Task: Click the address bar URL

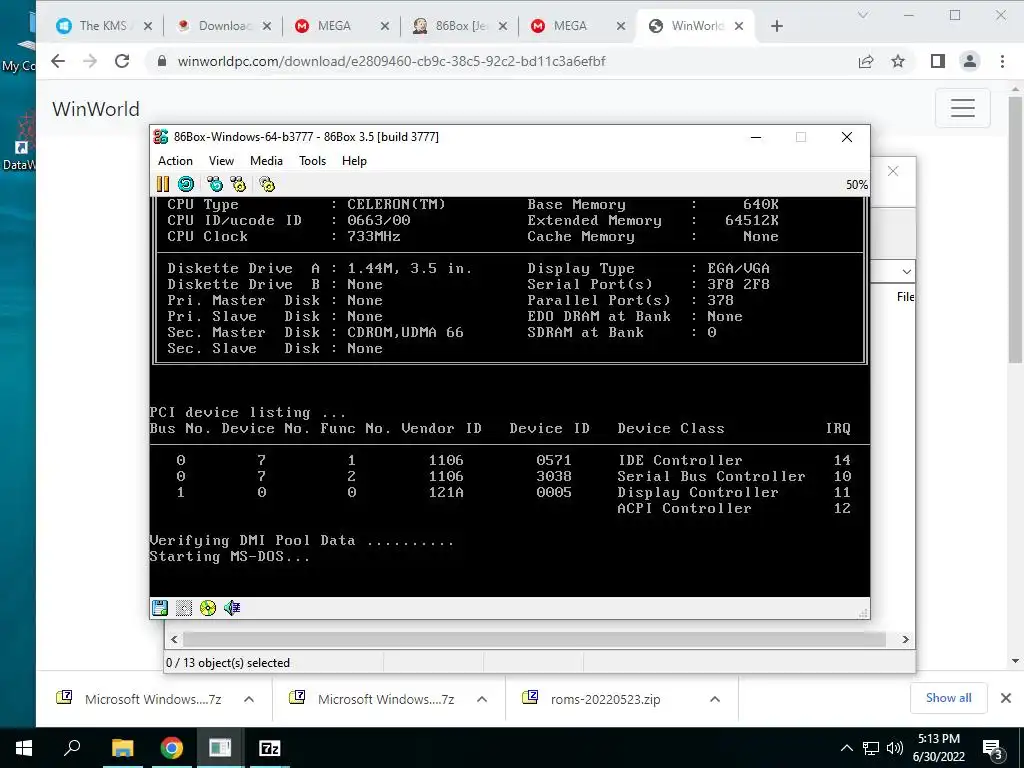Action: (391, 61)
